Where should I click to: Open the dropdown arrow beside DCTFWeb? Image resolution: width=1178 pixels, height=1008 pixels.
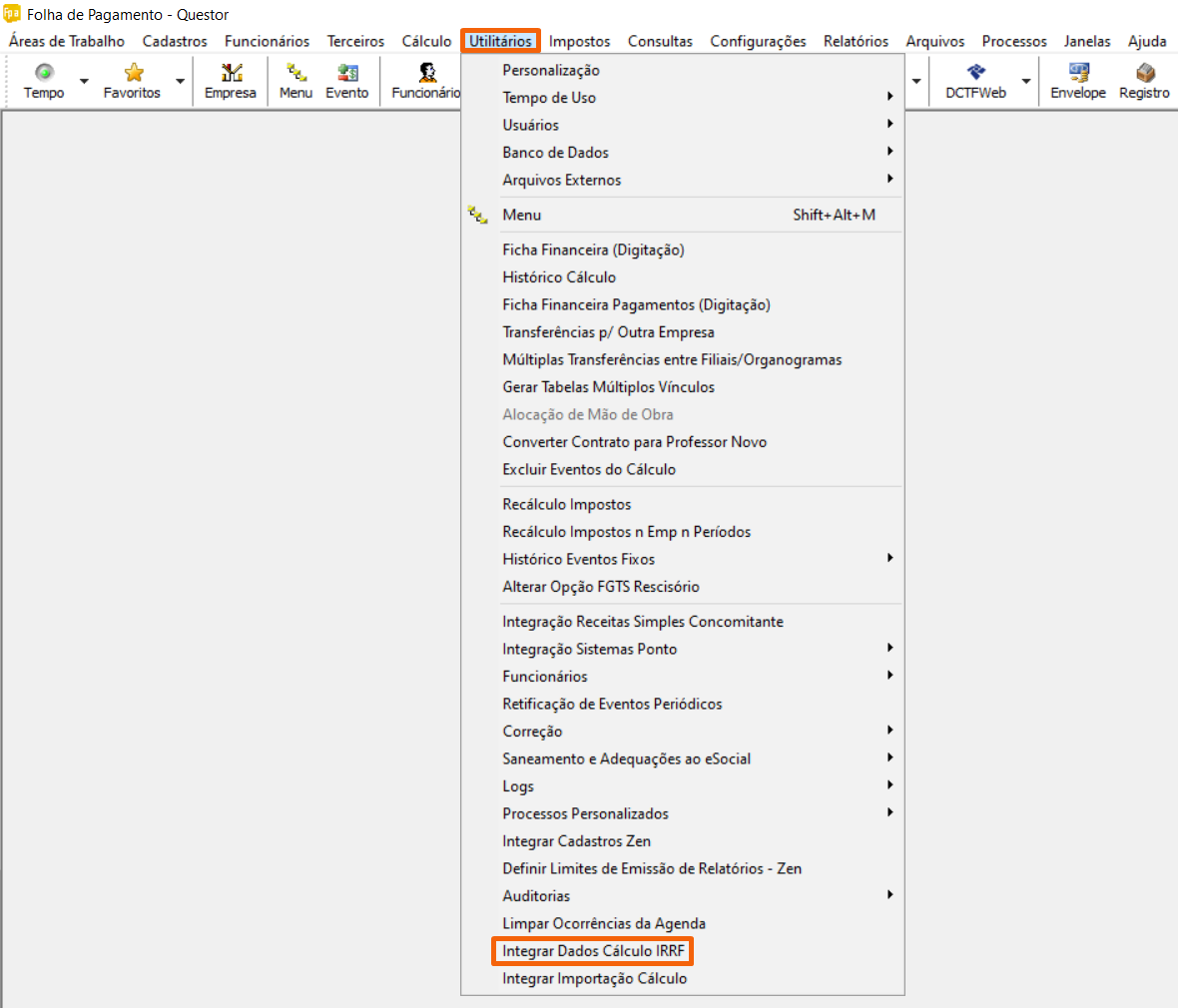coord(1025,81)
